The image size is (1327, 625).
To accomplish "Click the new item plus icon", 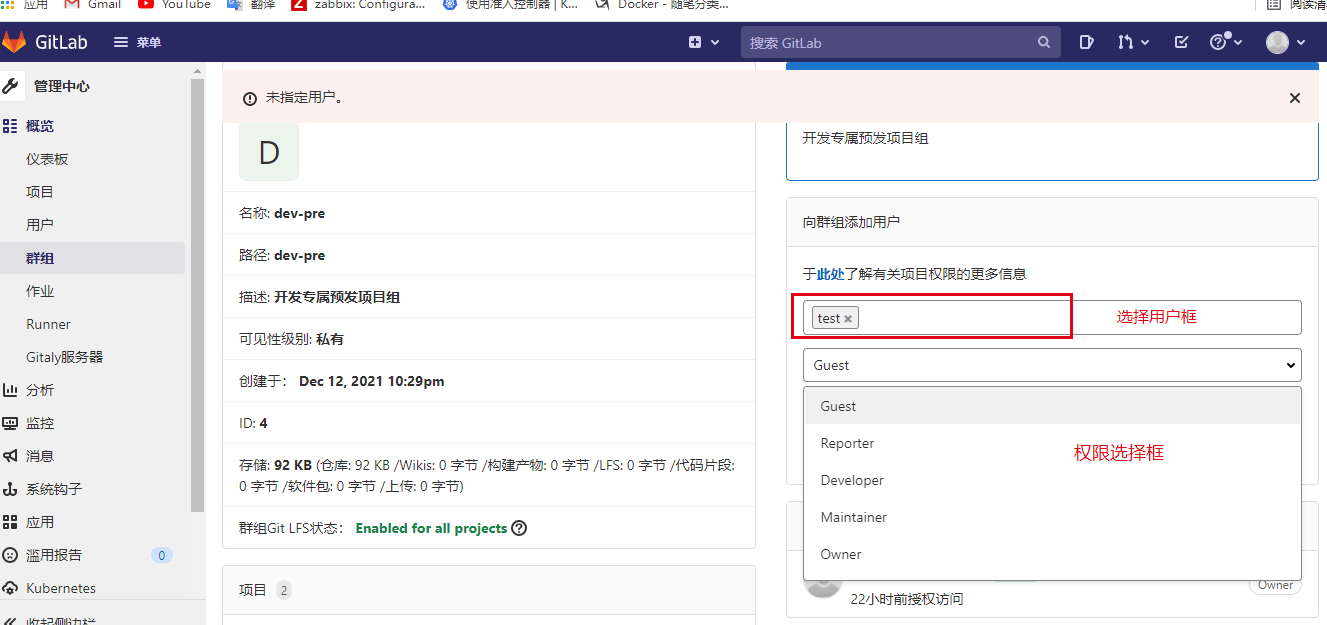I will pyautogui.click(x=695, y=42).
